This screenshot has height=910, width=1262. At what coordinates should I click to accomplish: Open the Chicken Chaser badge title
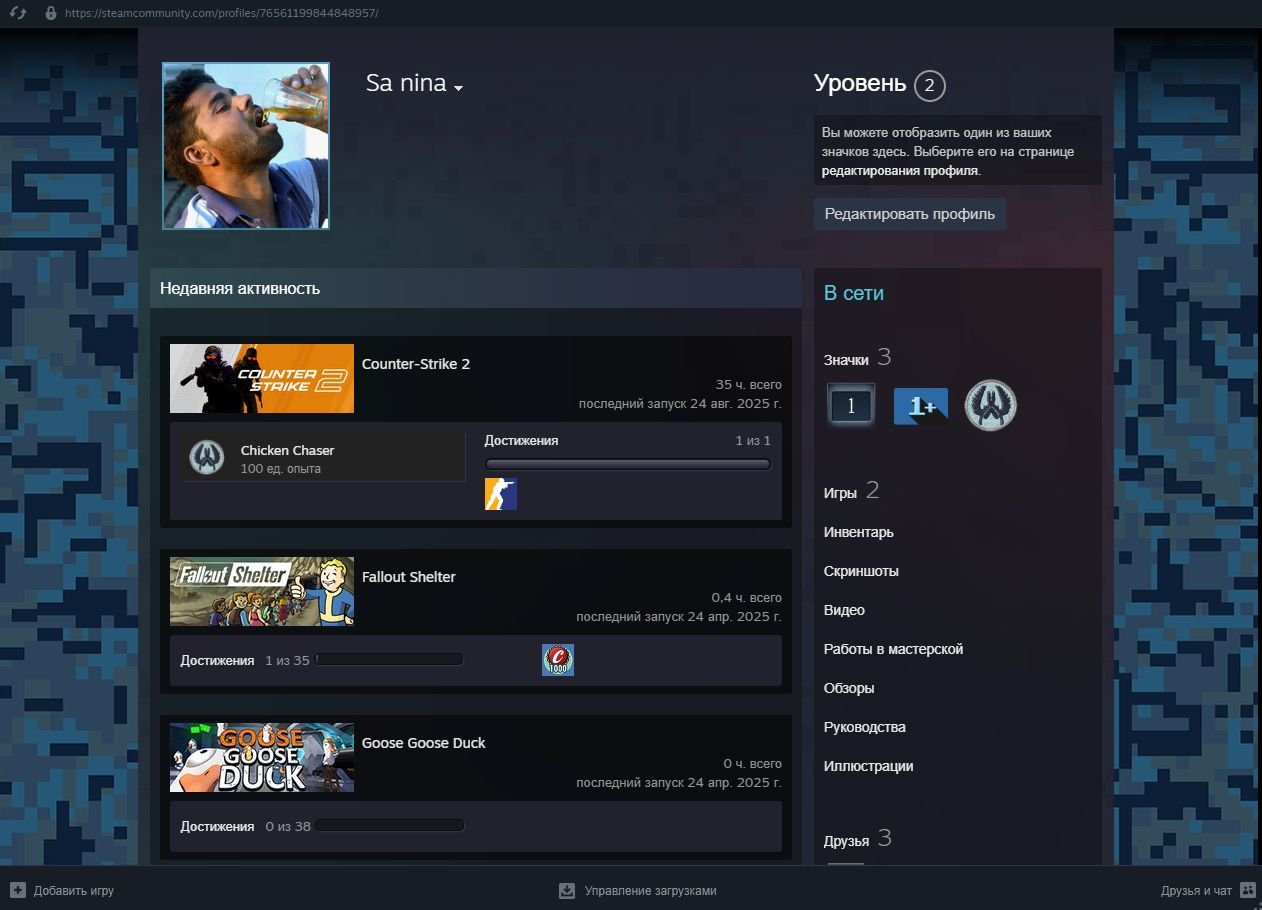(x=287, y=450)
